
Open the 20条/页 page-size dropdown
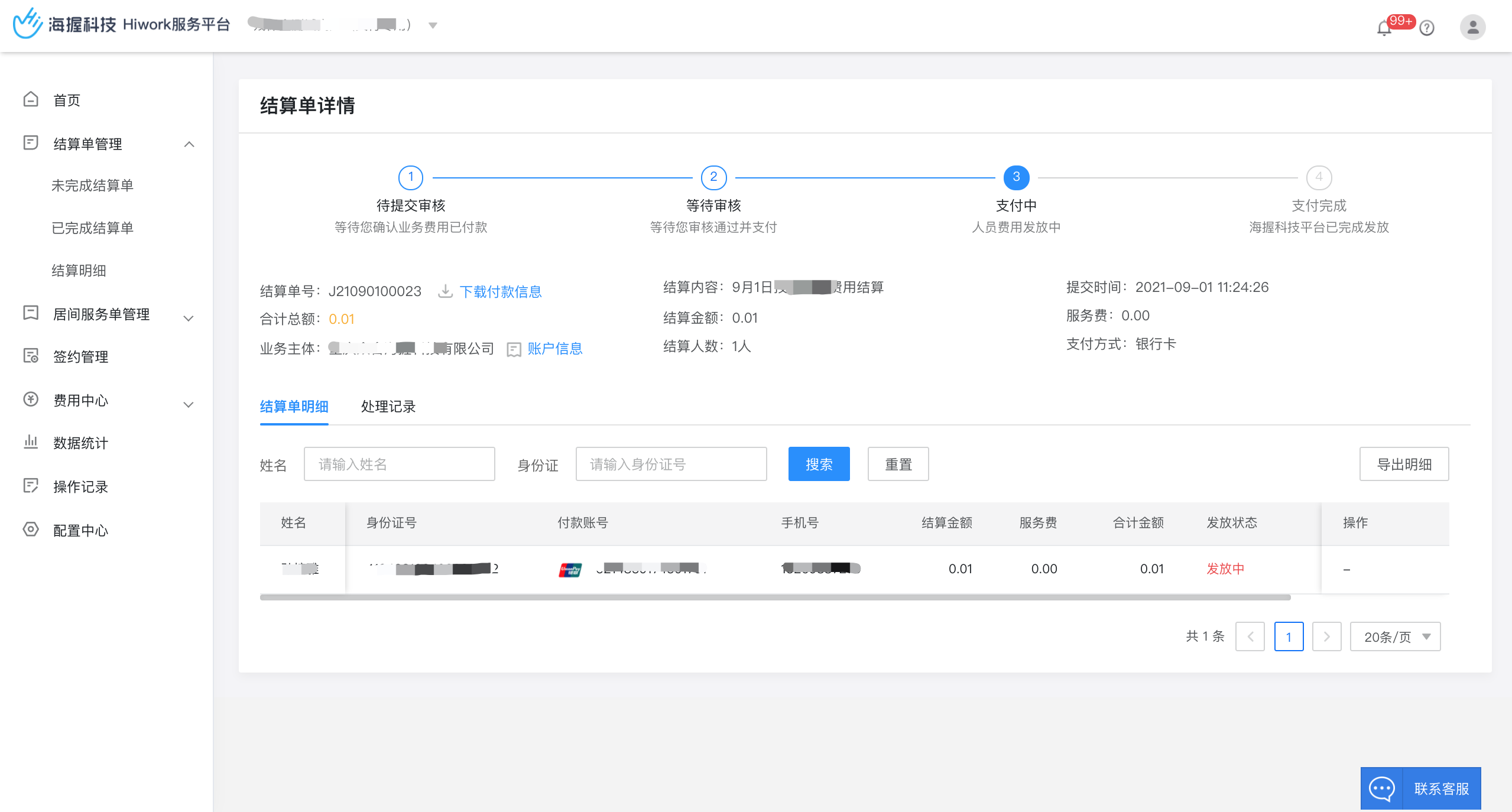tap(1395, 636)
